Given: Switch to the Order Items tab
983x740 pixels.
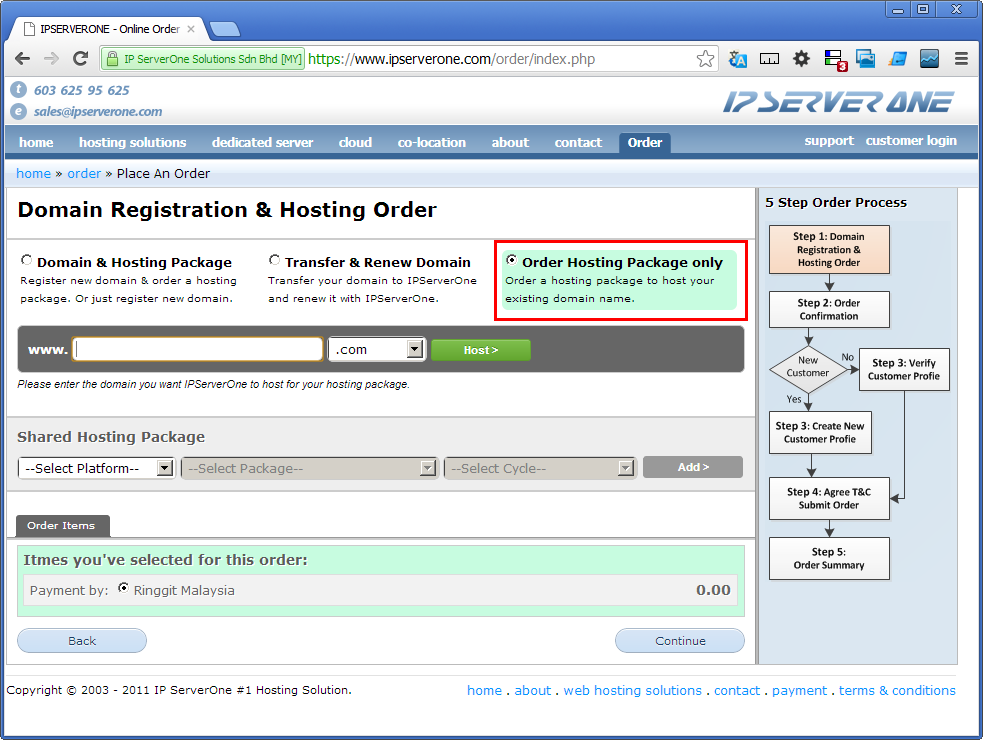Looking at the screenshot, I should [x=62, y=526].
